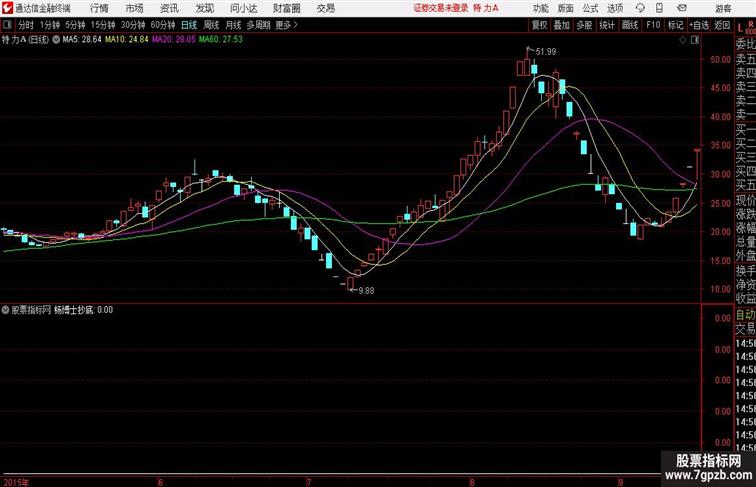Select the 60分钟 period
Image resolution: width=756 pixels, height=487 pixels.
pyautogui.click(x=163, y=25)
